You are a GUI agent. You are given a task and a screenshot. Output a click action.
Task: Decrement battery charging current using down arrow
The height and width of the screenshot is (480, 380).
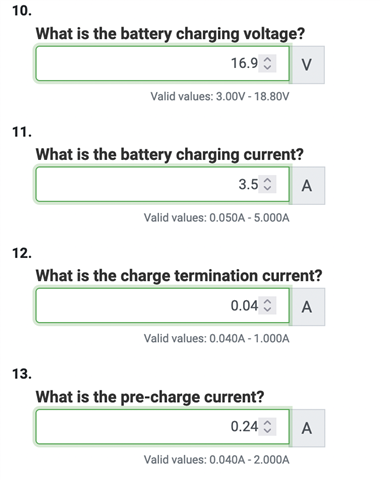tap(267, 188)
